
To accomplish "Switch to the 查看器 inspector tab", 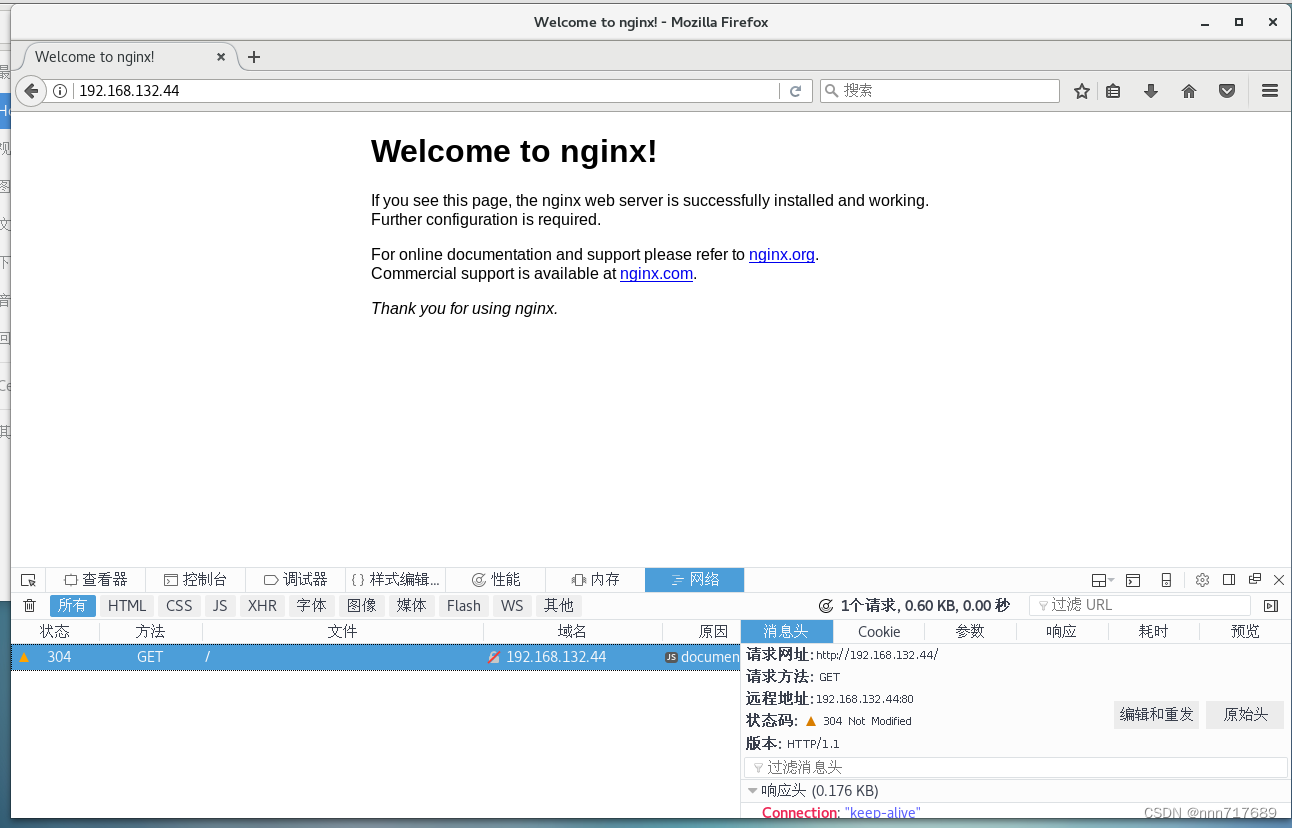I will [x=96, y=580].
